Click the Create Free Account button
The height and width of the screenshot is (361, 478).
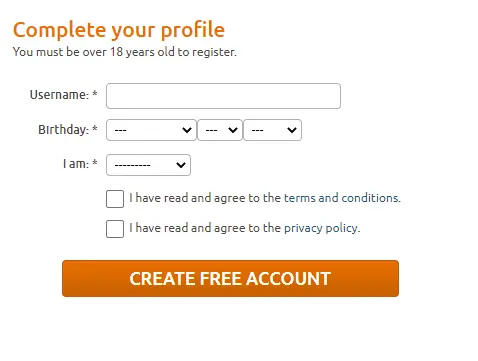pyautogui.click(x=230, y=279)
